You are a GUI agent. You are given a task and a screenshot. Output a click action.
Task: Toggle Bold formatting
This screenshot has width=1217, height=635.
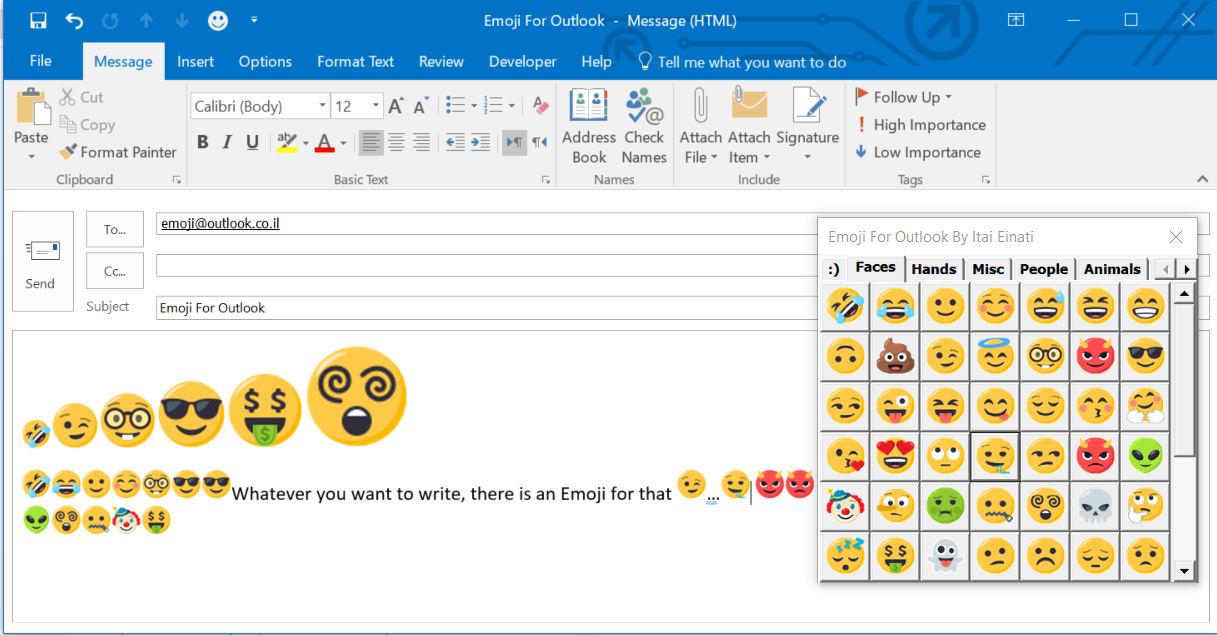202,142
